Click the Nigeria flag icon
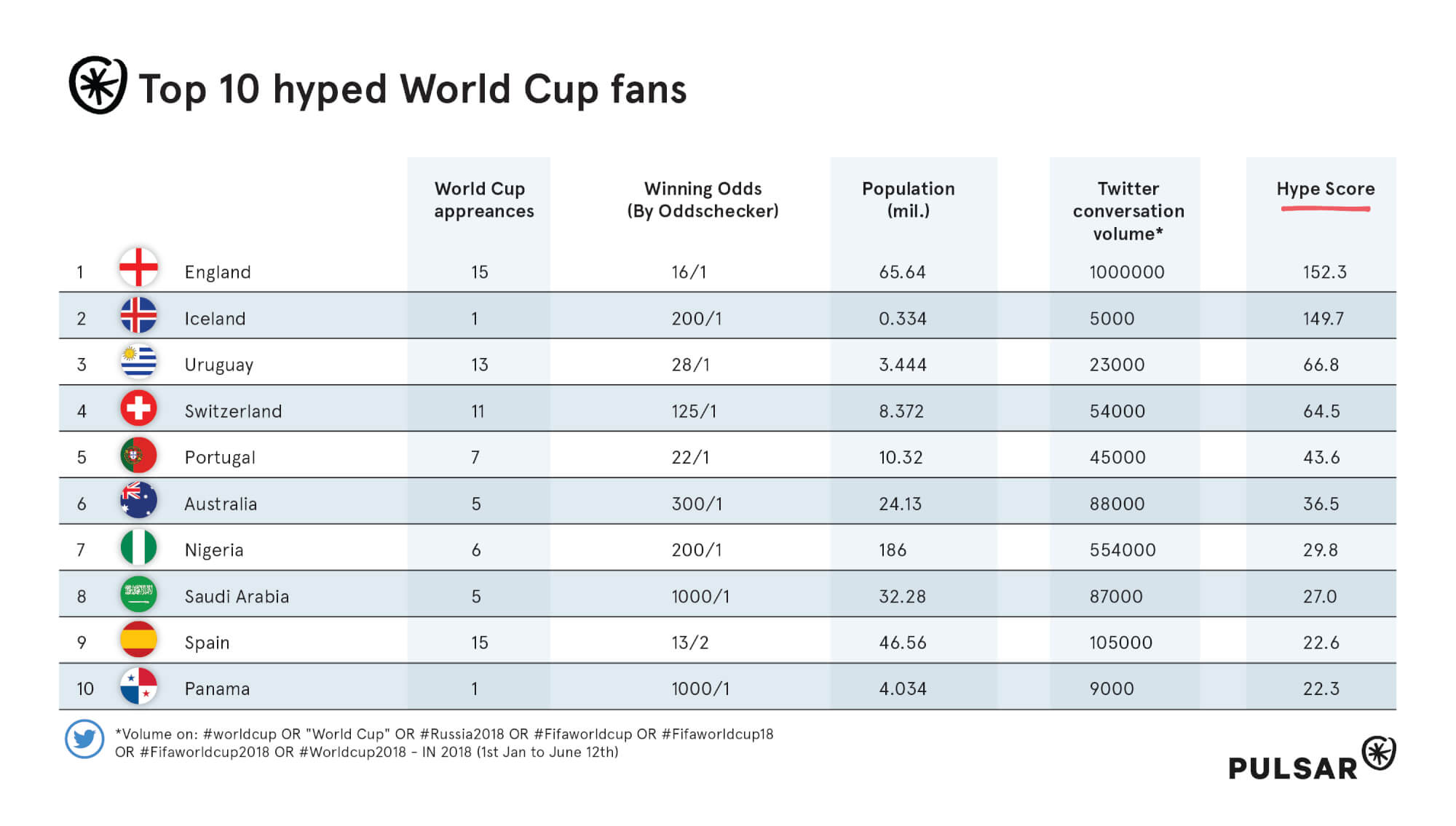1456x826 pixels. tap(138, 548)
